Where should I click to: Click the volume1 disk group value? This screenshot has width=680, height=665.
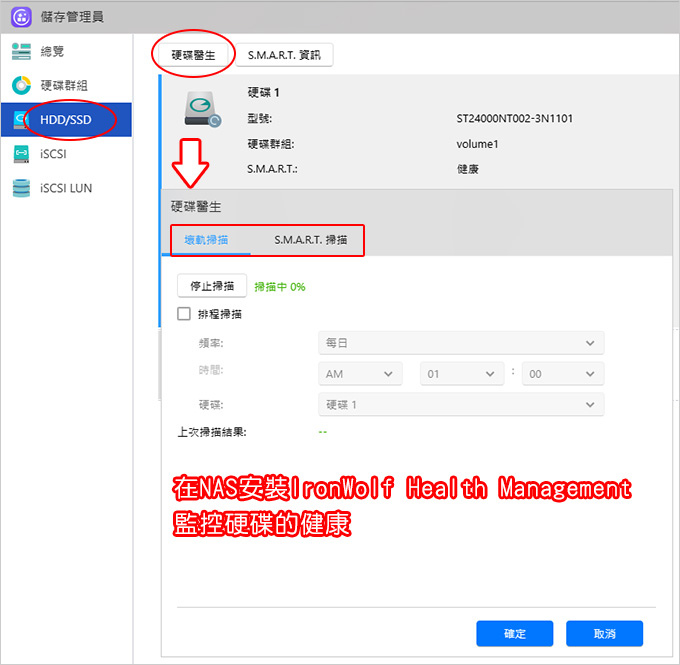pos(477,144)
